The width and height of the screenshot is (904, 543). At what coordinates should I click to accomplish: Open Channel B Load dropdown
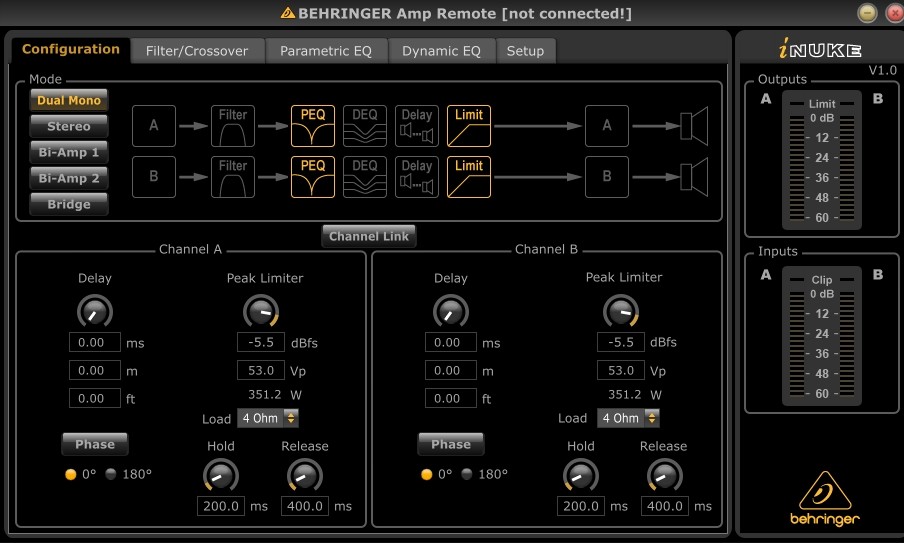coord(628,418)
